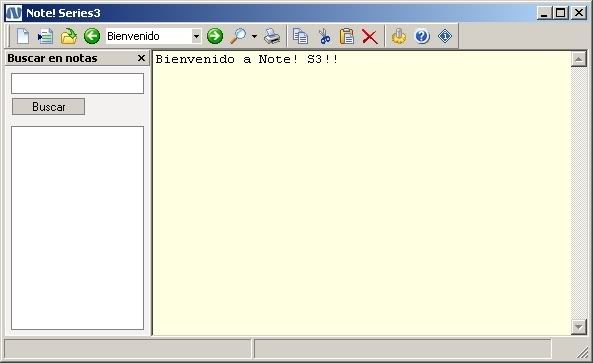Click the search text input field
The width and height of the screenshot is (593, 363).
point(78,84)
